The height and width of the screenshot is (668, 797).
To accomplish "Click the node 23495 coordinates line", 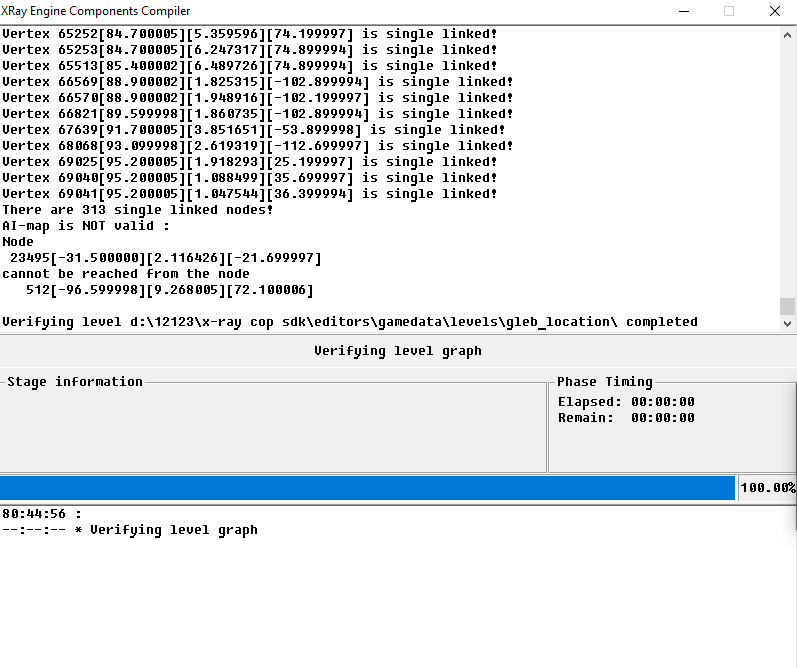I will 166,258.
